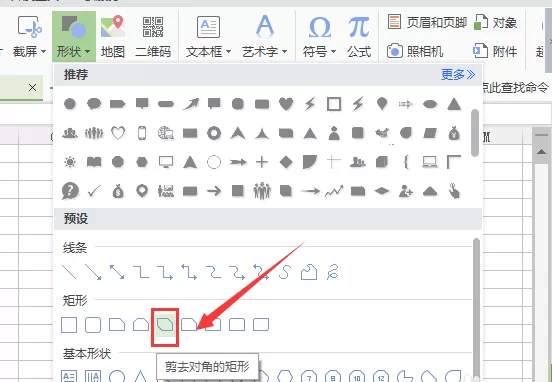Click the 文本框 text box icon
This screenshot has width=552, height=382.
(x=208, y=27)
